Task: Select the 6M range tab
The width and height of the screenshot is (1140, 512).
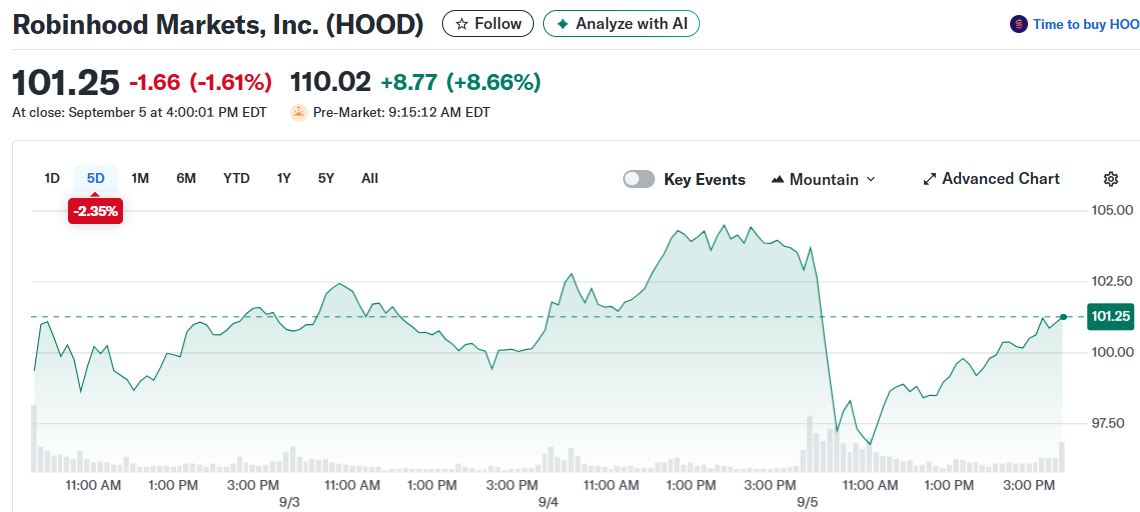Action: click(x=186, y=178)
